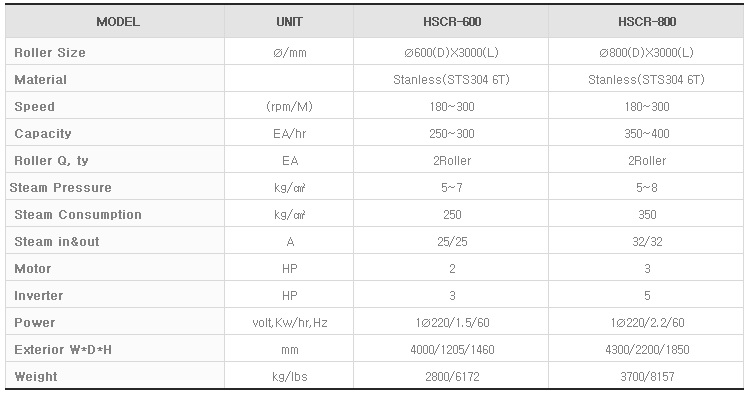Select the Exterior W*D*H row label
This screenshot has width=750, height=397.
pyautogui.click(x=63, y=350)
